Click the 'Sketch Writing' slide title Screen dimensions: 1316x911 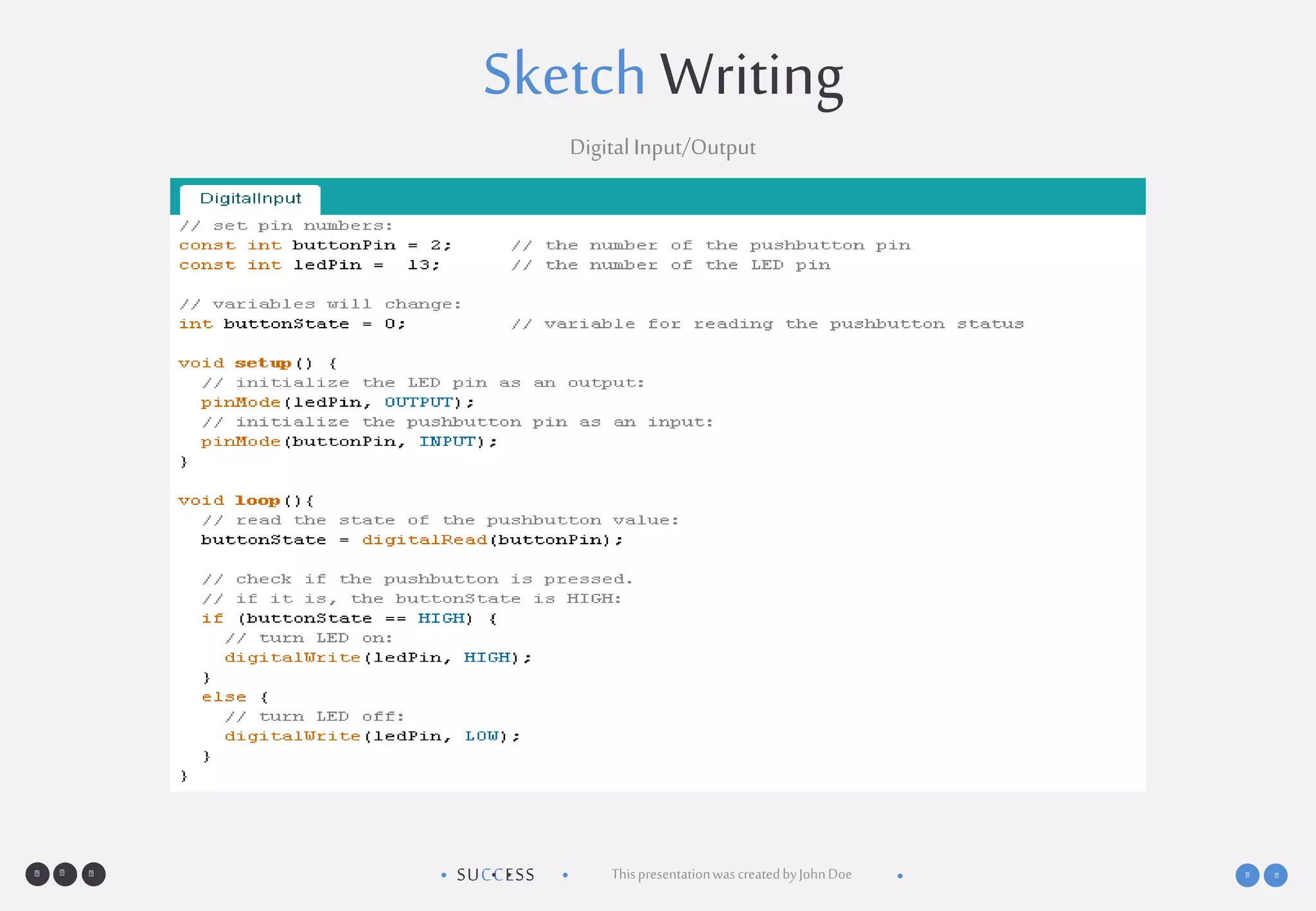click(x=662, y=75)
